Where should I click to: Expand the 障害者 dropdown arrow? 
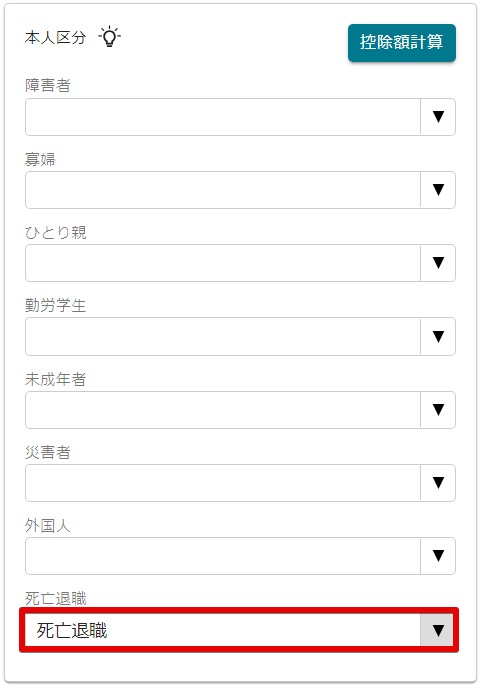(438, 117)
